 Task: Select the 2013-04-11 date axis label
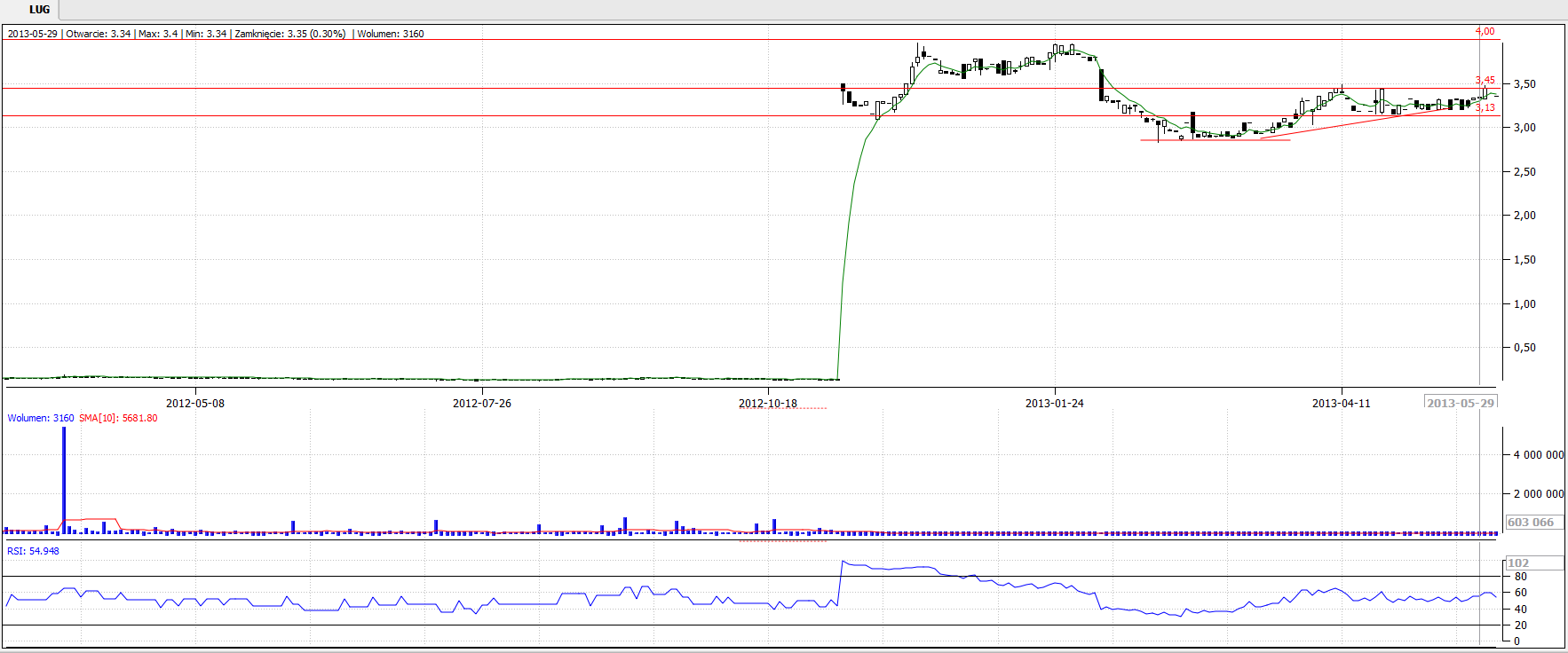point(1341,404)
